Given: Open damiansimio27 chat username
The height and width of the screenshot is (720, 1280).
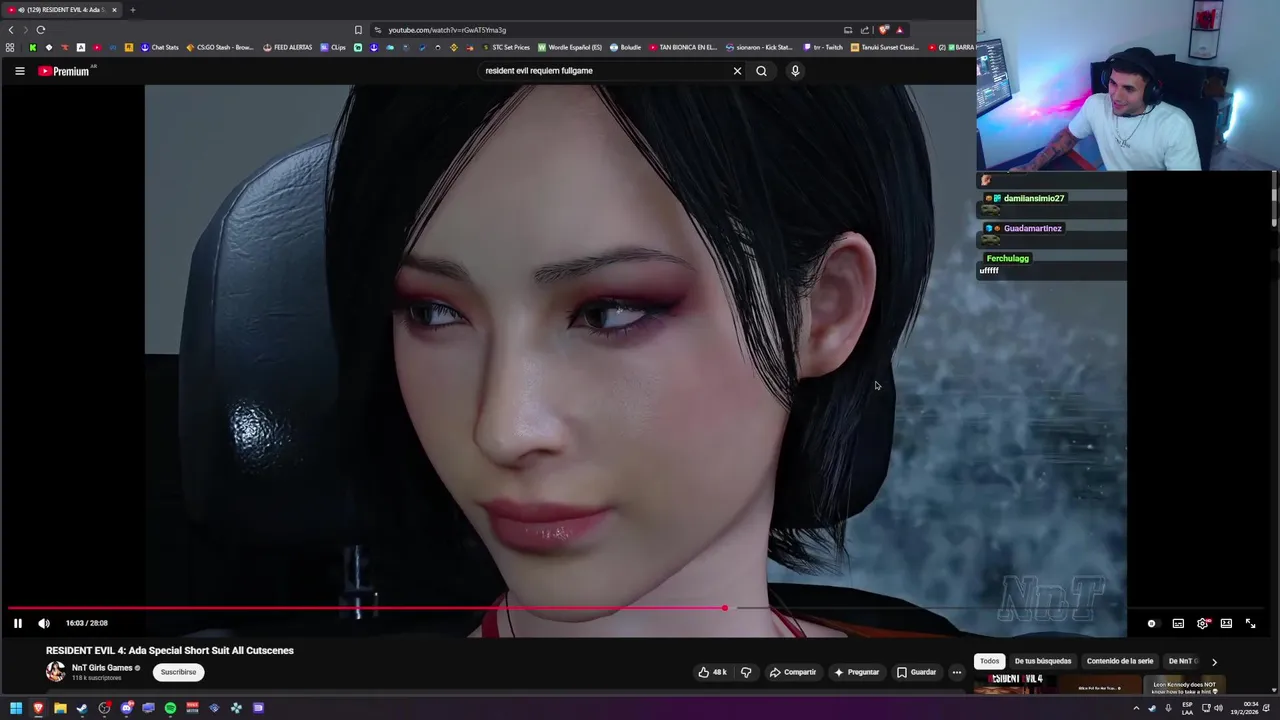Looking at the screenshot, I should (1034, 198).
